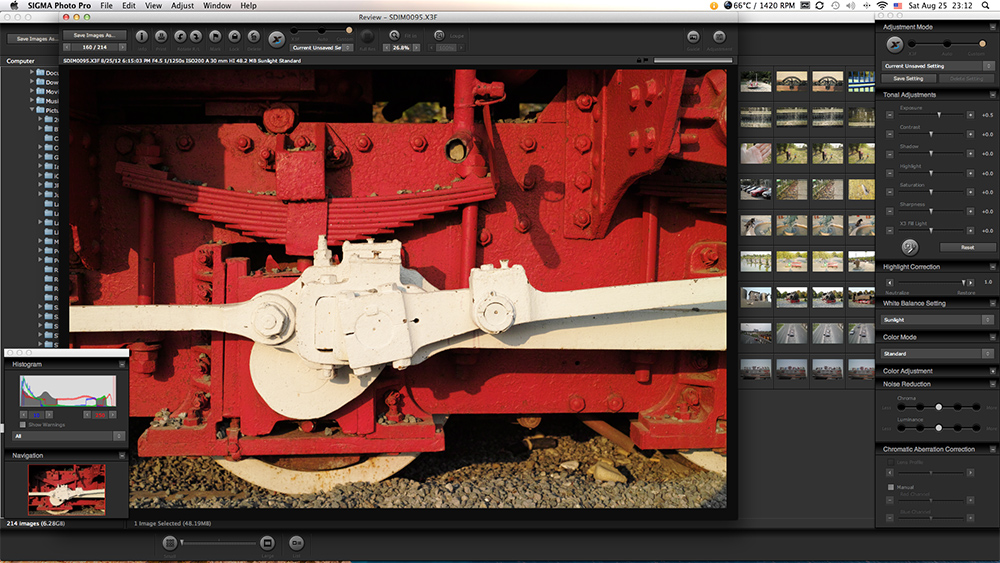This screenshot has height=563, width=1000.
Task: Click the Navigation panel preview thumbnail
Action: point(66,490)
